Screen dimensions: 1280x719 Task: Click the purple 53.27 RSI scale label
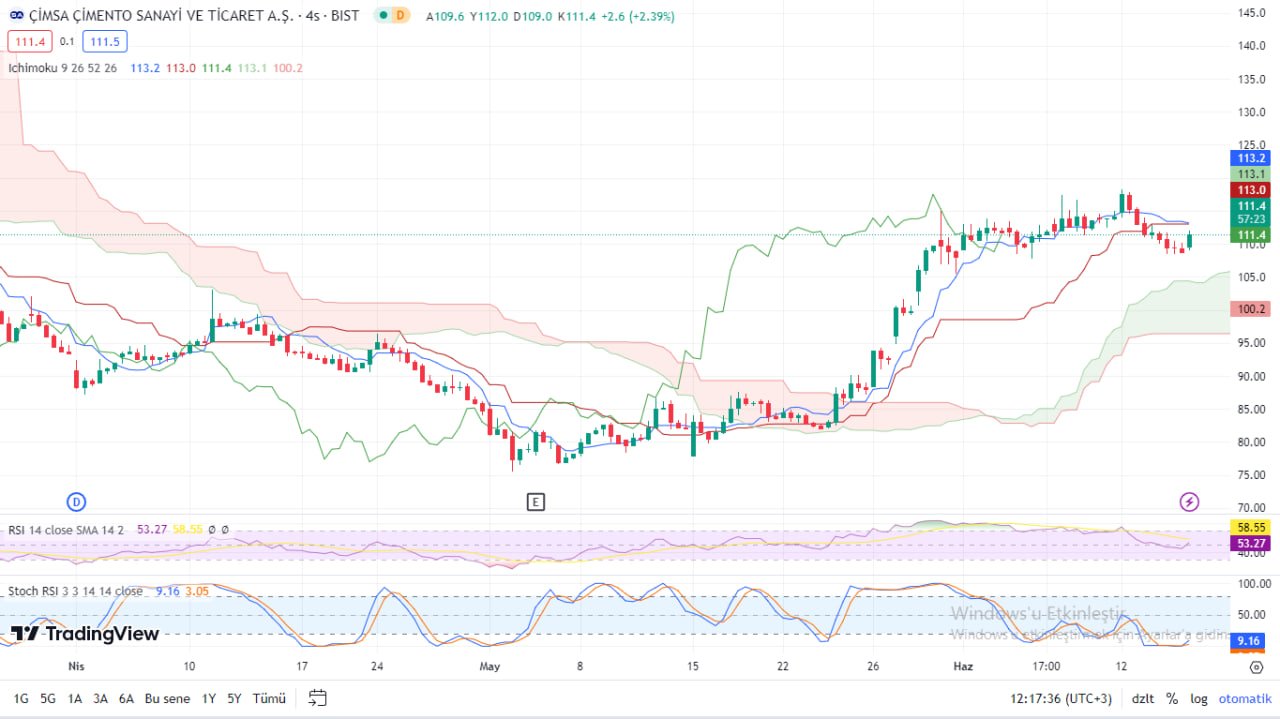click(1251, 543)
